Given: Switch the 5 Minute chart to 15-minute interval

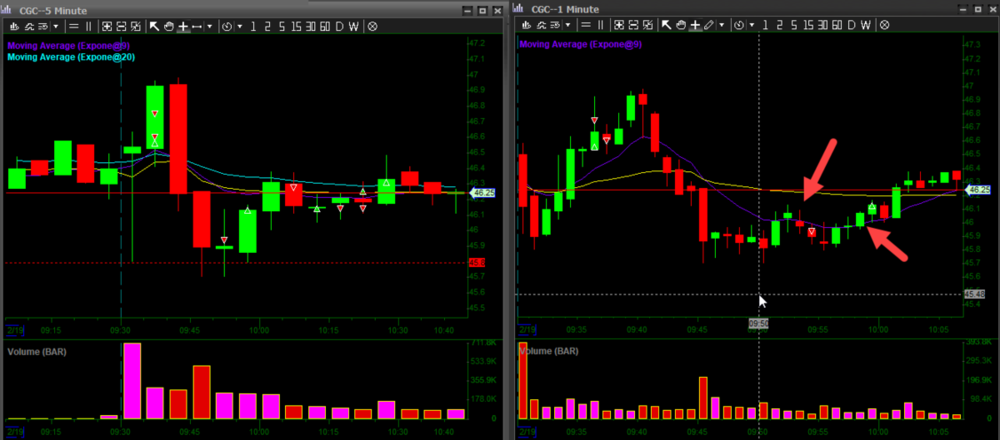Looking at the screenshot, I should 297,25.
